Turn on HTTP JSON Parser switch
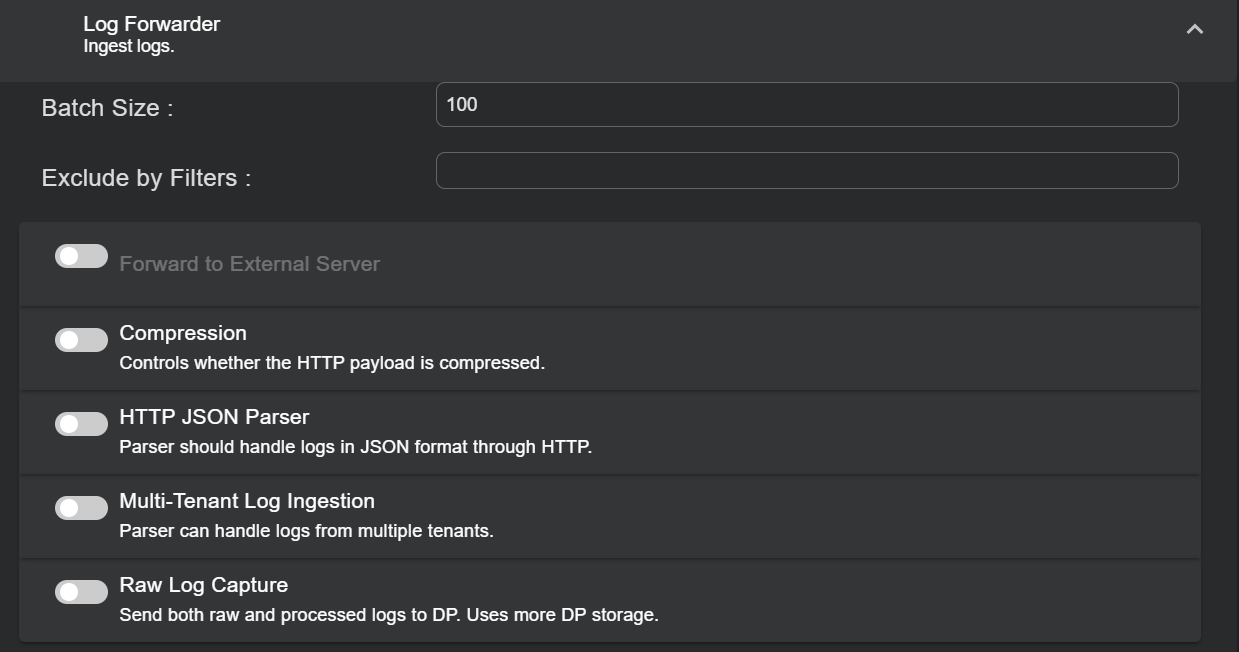 [x=81, y=425]
